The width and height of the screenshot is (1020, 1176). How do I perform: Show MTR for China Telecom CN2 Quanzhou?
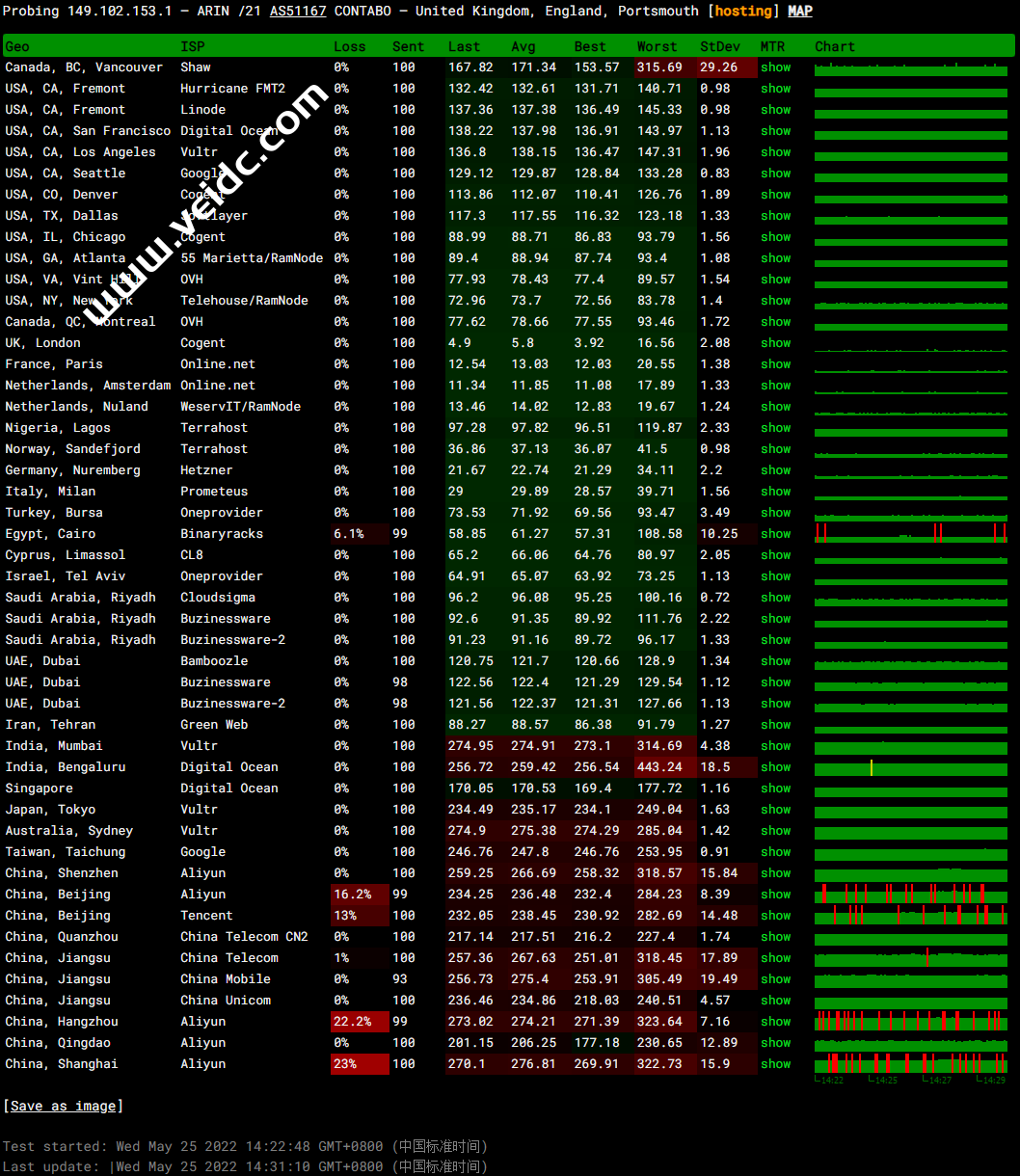pyautogui.click(x=775, y=937)
